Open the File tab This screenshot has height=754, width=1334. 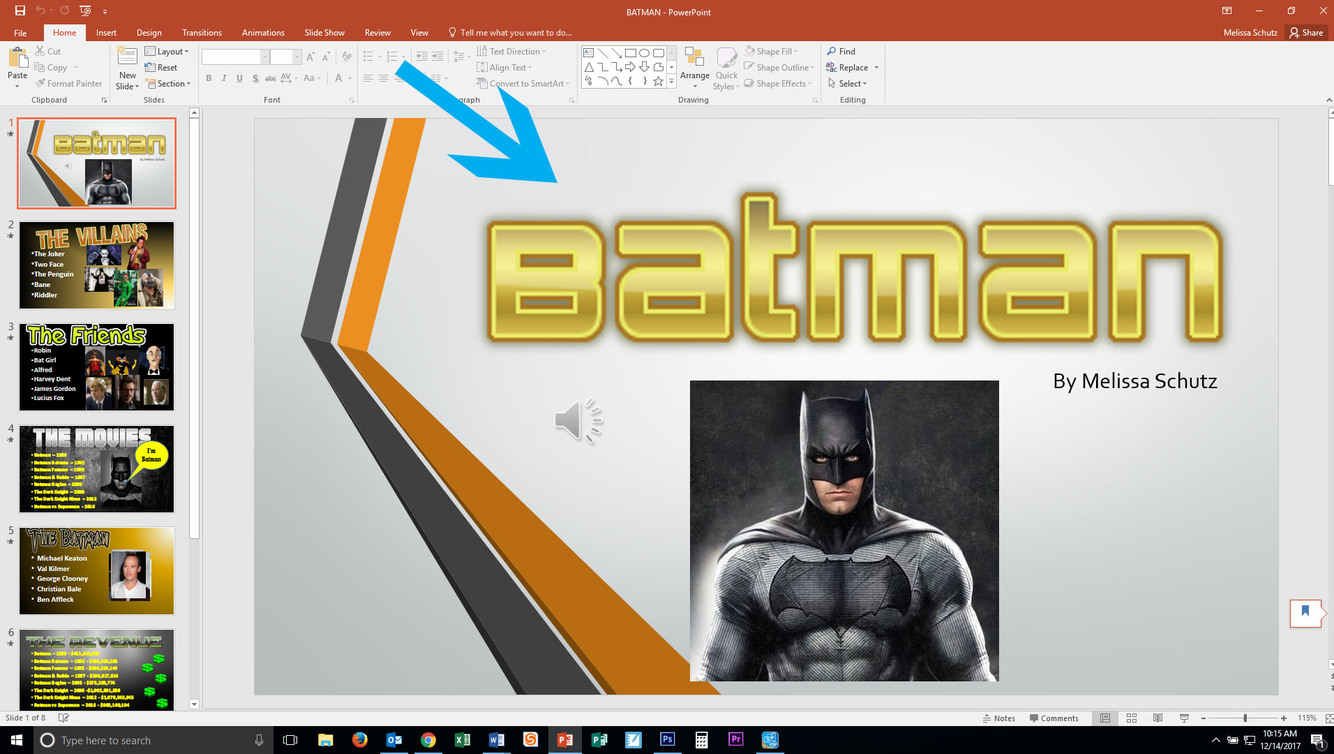pyautogui.click(x=20, y=33)
